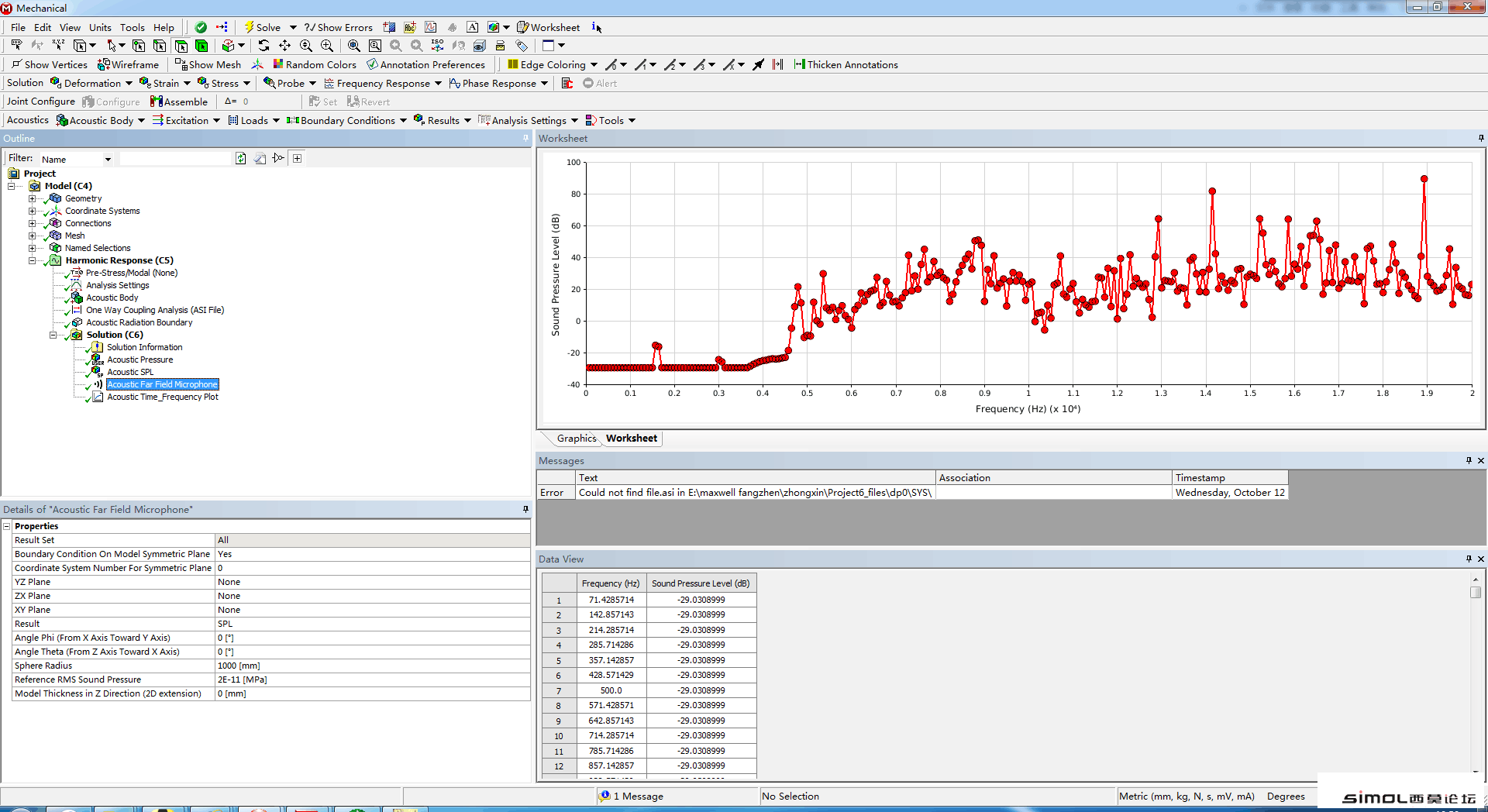The width and height of the screenshot is (1488, 812).
Task: Select the green Body selection filter icon
Action: (x=201, y=46)
